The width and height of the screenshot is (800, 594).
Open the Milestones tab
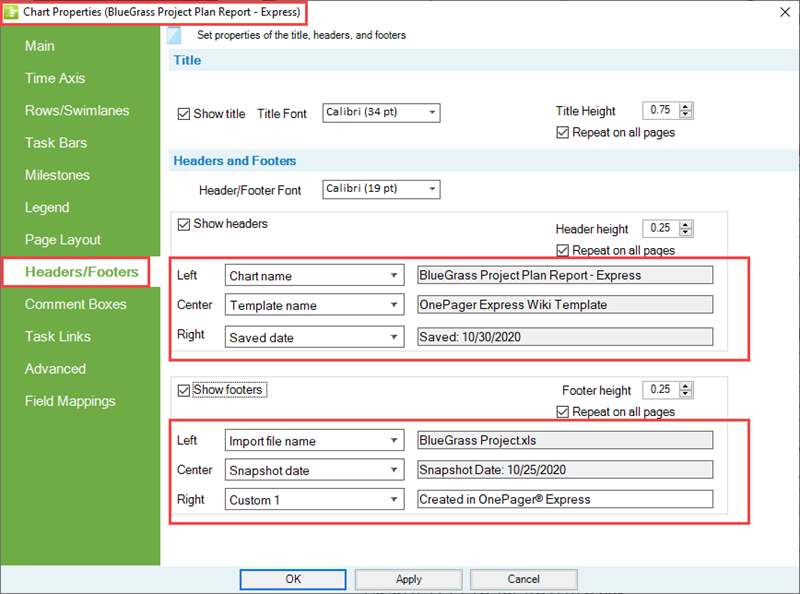[x=57, y=175]
